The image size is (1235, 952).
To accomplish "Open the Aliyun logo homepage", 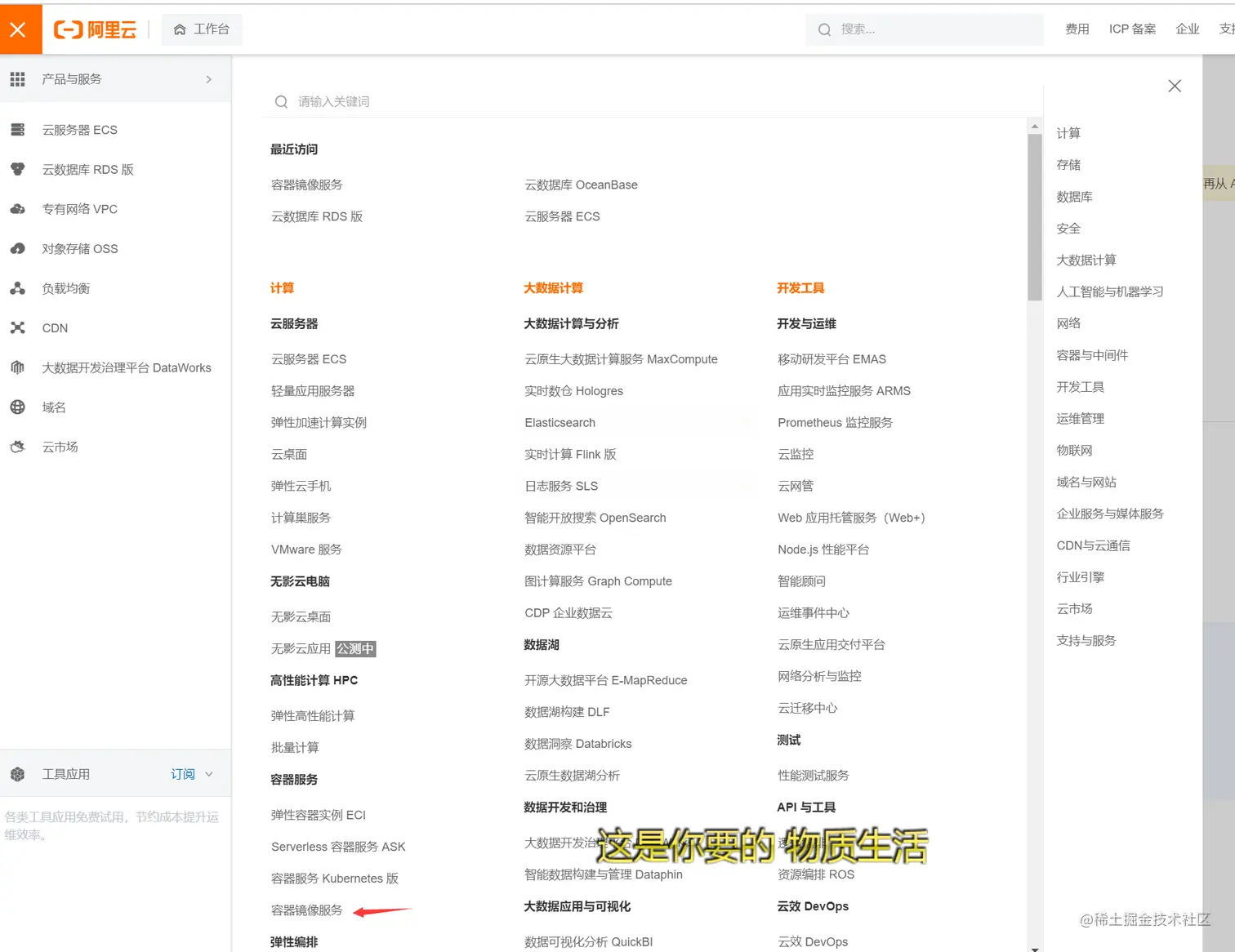I will coord(95,29).
